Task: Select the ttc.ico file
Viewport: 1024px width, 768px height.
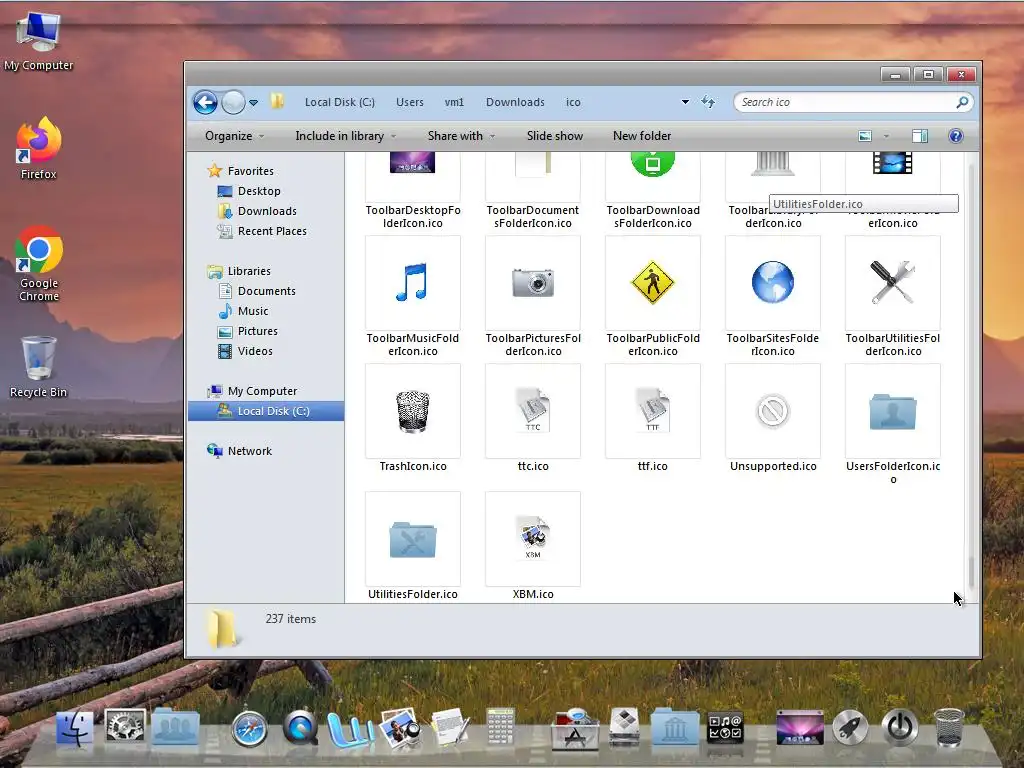Action: [x=533, y=419]
